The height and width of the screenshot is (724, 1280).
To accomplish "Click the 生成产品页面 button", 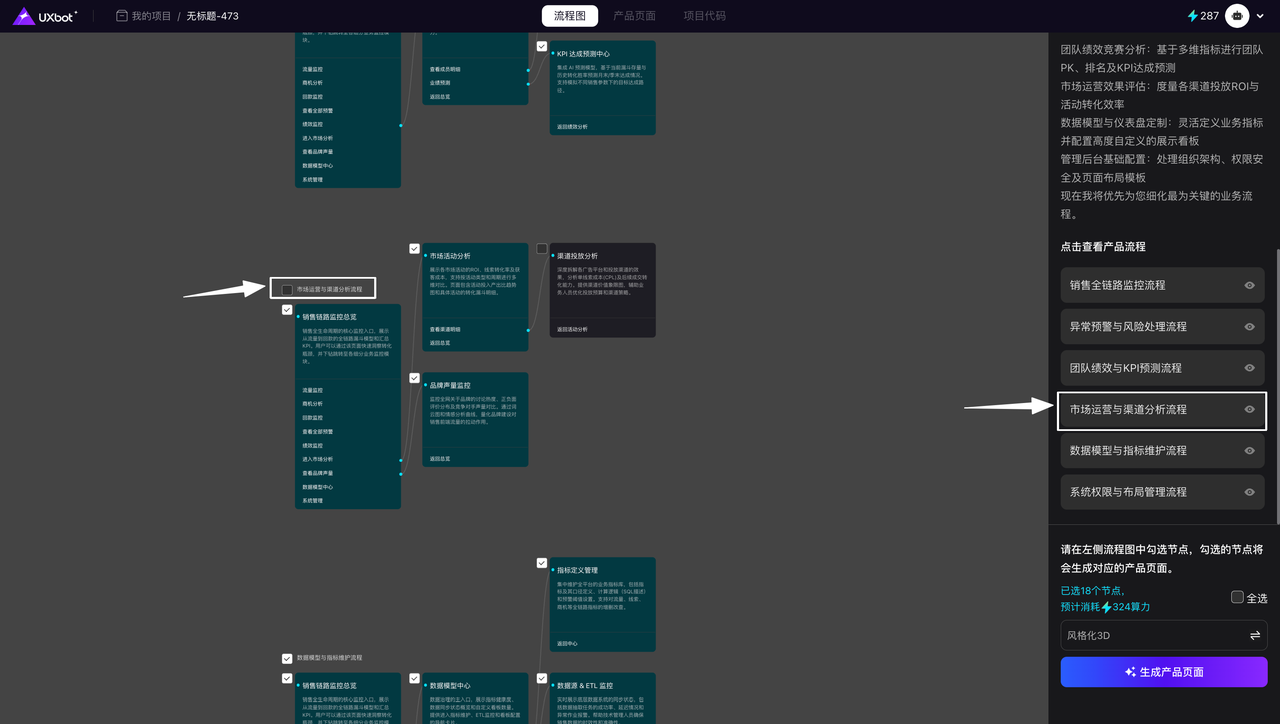I will coord(1163,672).
